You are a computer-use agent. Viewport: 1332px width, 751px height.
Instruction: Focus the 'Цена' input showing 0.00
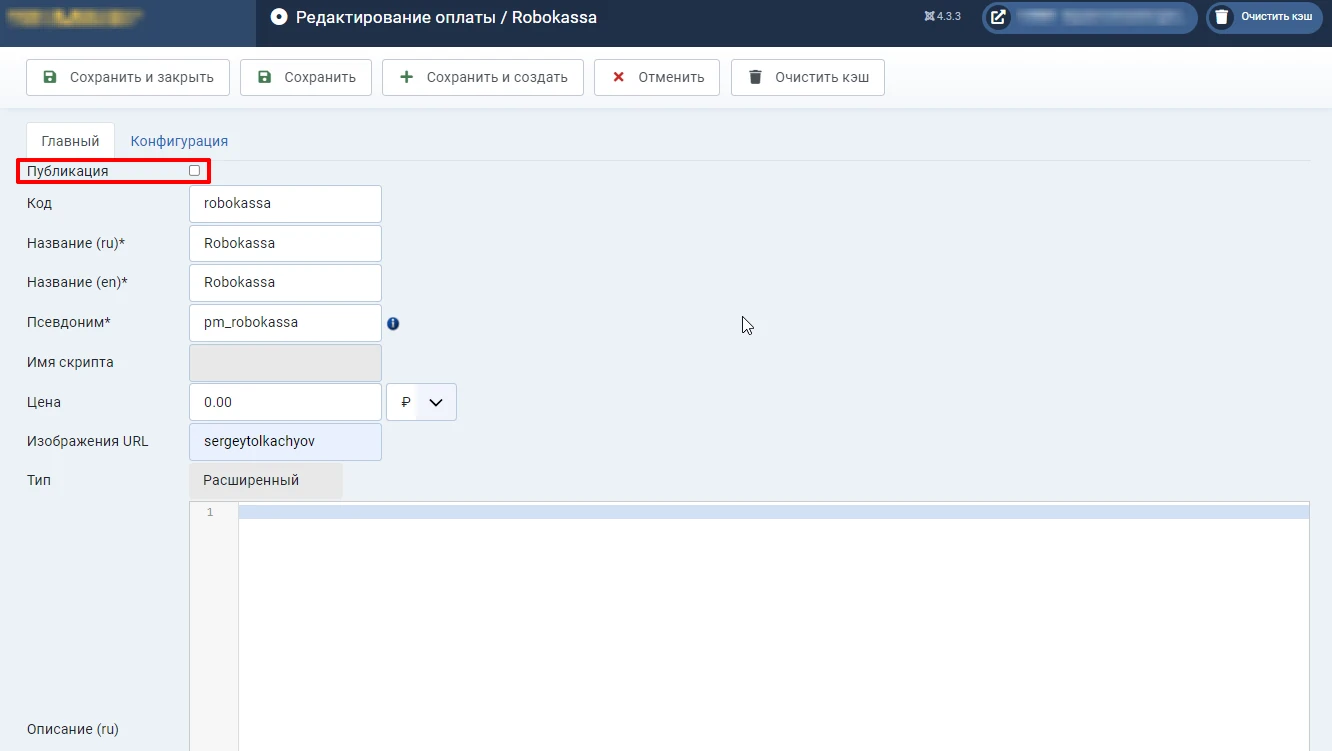pyautogui.click(x=285, y=402)
